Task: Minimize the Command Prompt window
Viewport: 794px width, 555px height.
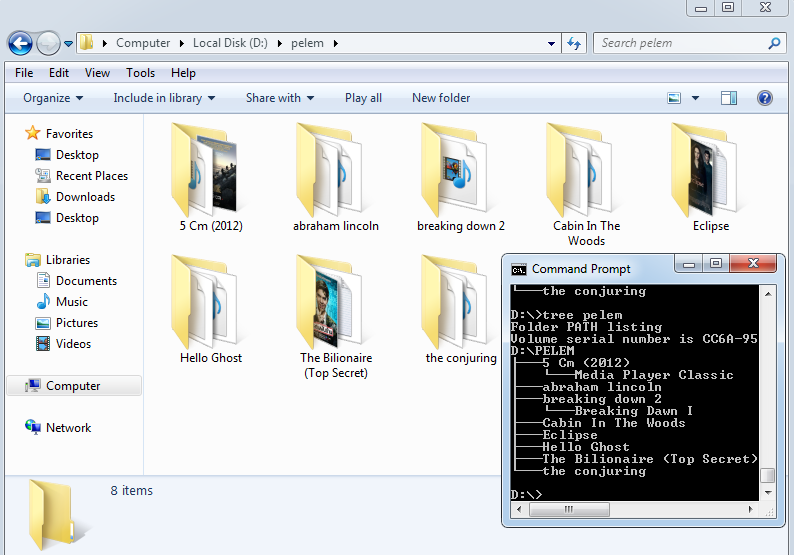Action: (x=688, y=263)
